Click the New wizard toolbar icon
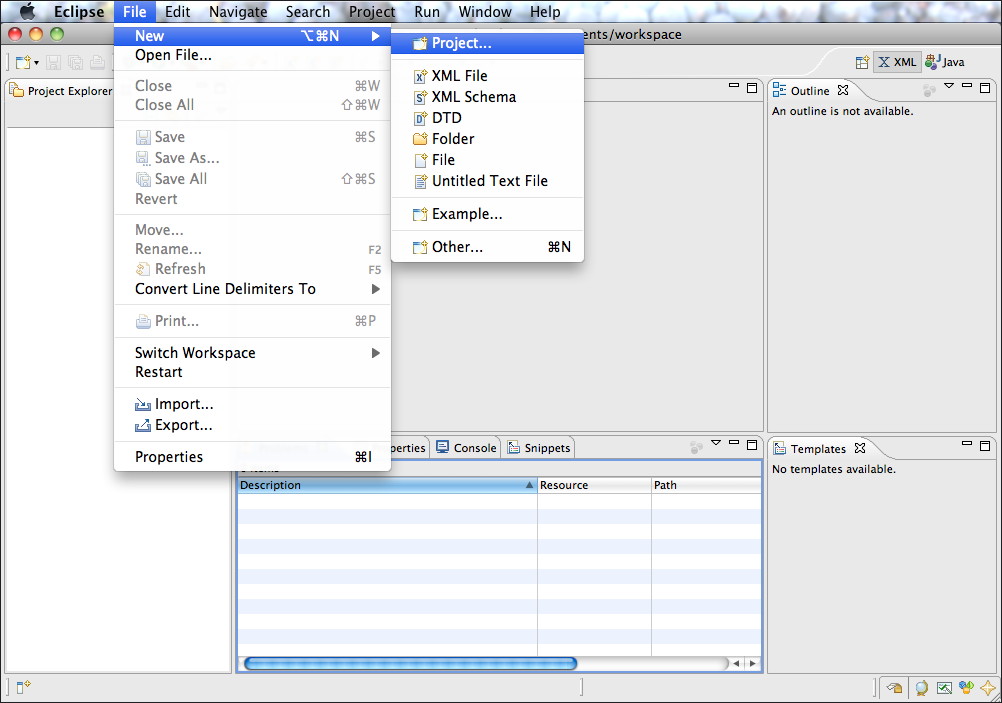 [x=23, y=62]
